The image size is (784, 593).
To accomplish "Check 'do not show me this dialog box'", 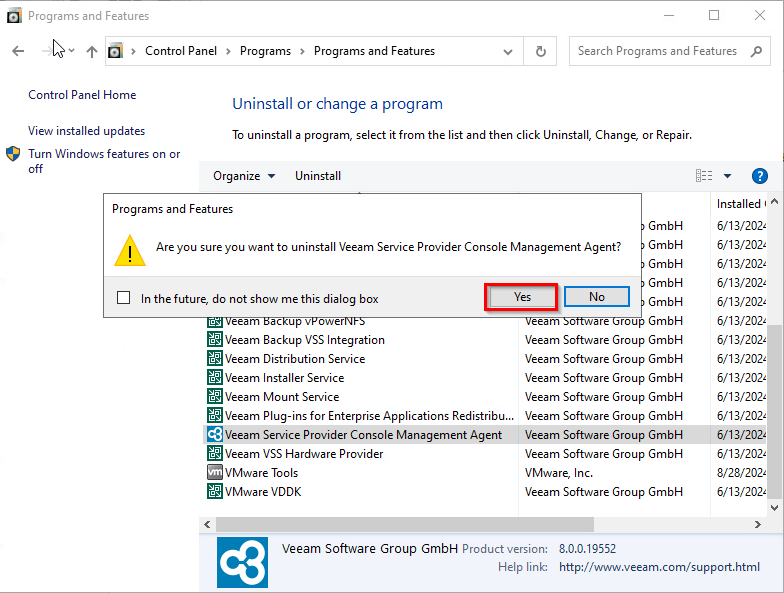I will pos(124,298).
